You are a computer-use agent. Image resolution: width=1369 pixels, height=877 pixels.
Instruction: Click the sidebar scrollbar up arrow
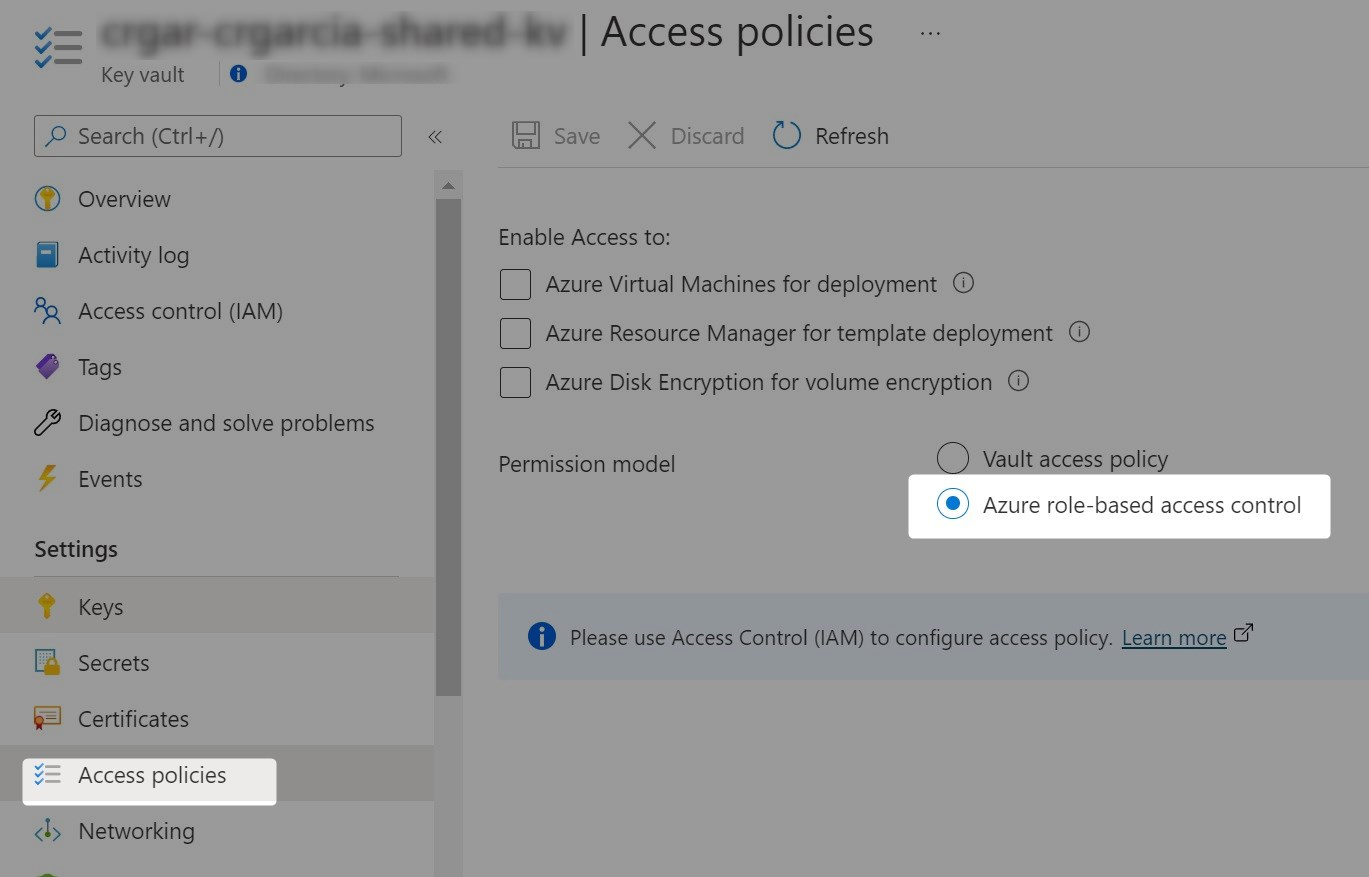tap(448, 186)
